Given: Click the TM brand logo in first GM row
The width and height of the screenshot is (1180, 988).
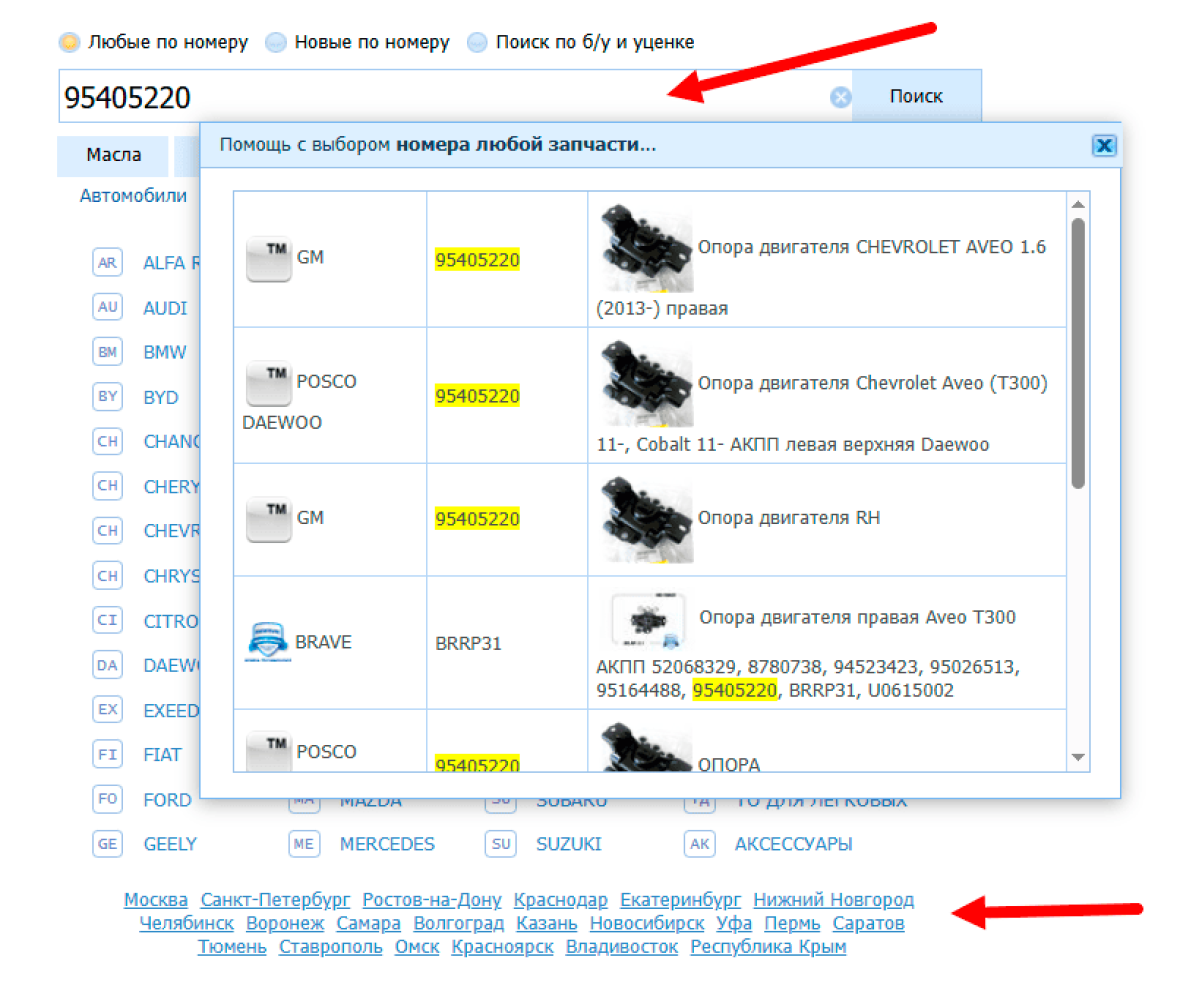Looking at the screenshot, I should [x=269, y=259].
